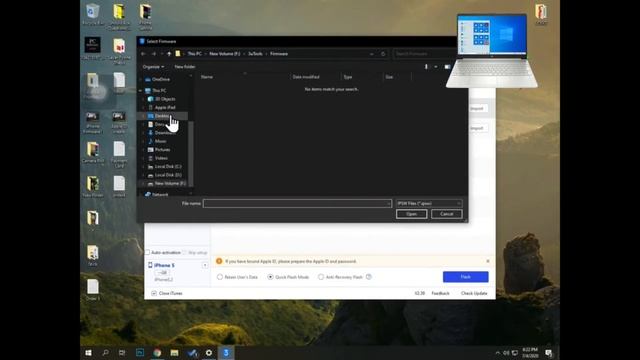Expand the New Volume (F:) tree node
640x360 pixels.
143,184
